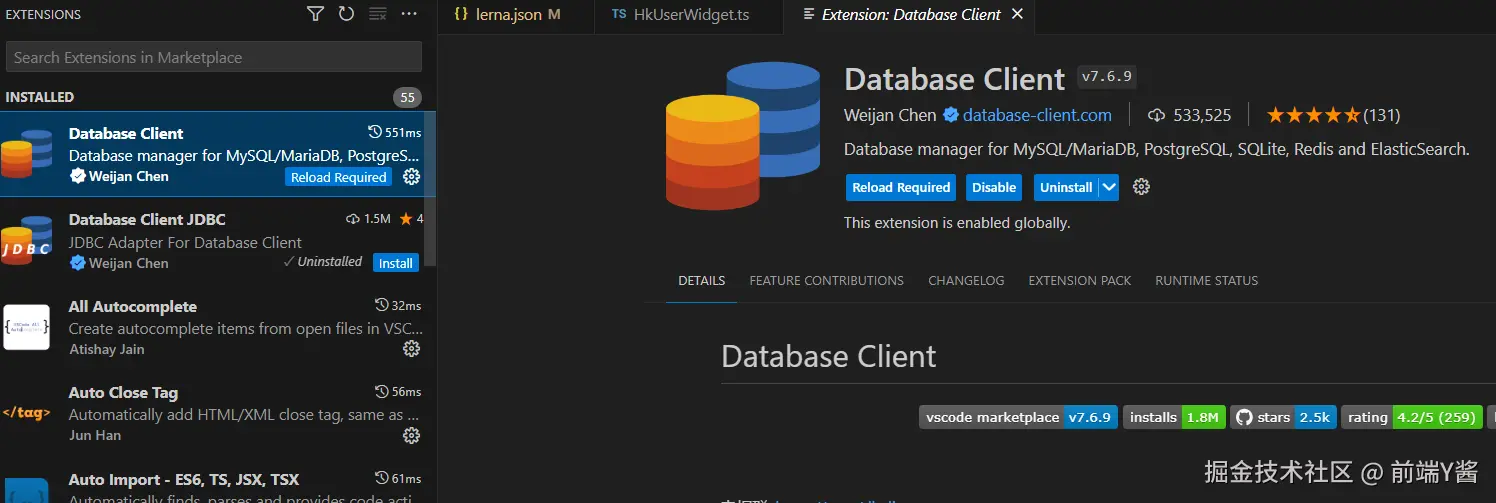1496x503 pixels.
Task: Expand the Uninstall dropdown arrow
Action: click(1108, 187)
